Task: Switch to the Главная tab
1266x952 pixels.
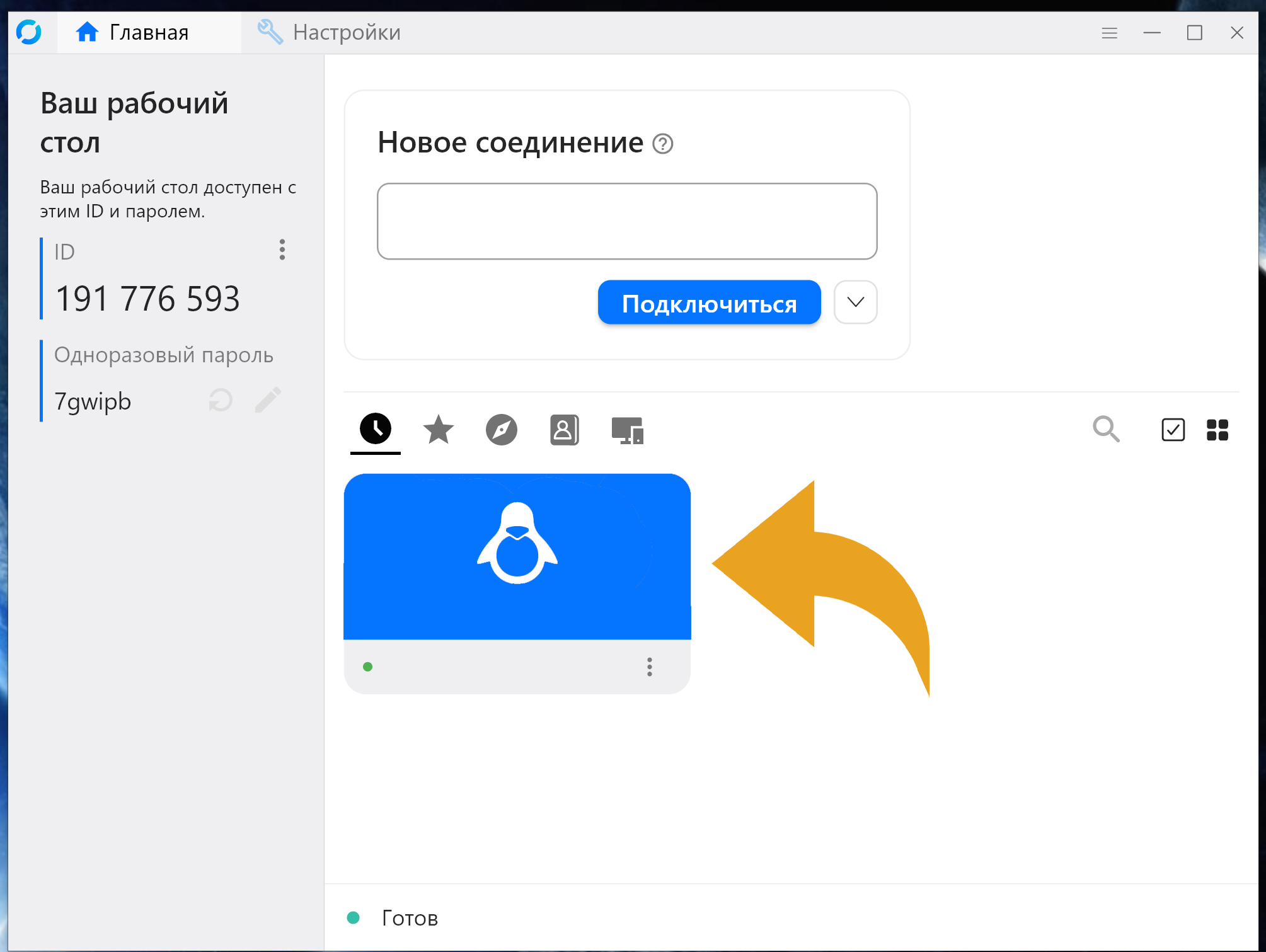Action: pyautogui.click(x=149, y=32)
